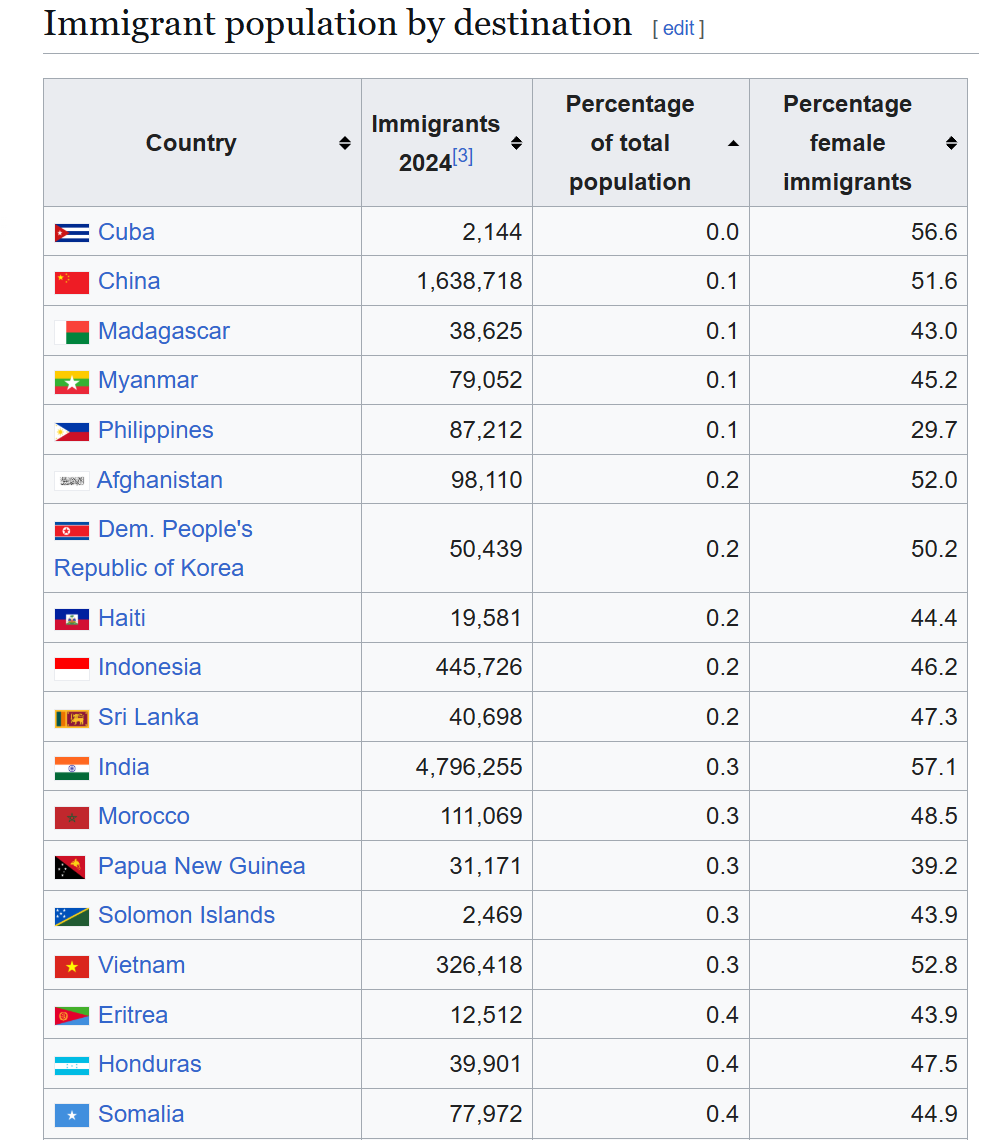Click the Myanmar flag icon
The image size is (988, 1140).
72,382
